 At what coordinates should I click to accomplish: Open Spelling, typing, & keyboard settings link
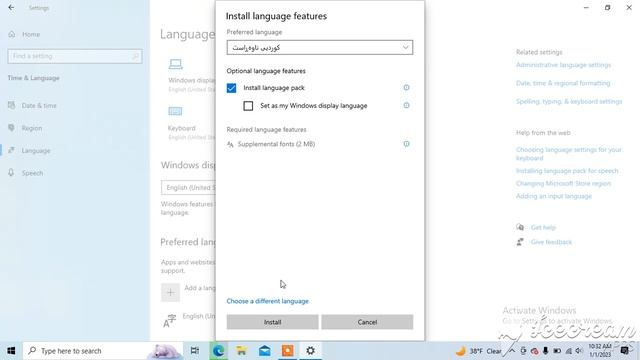(569, 101)
